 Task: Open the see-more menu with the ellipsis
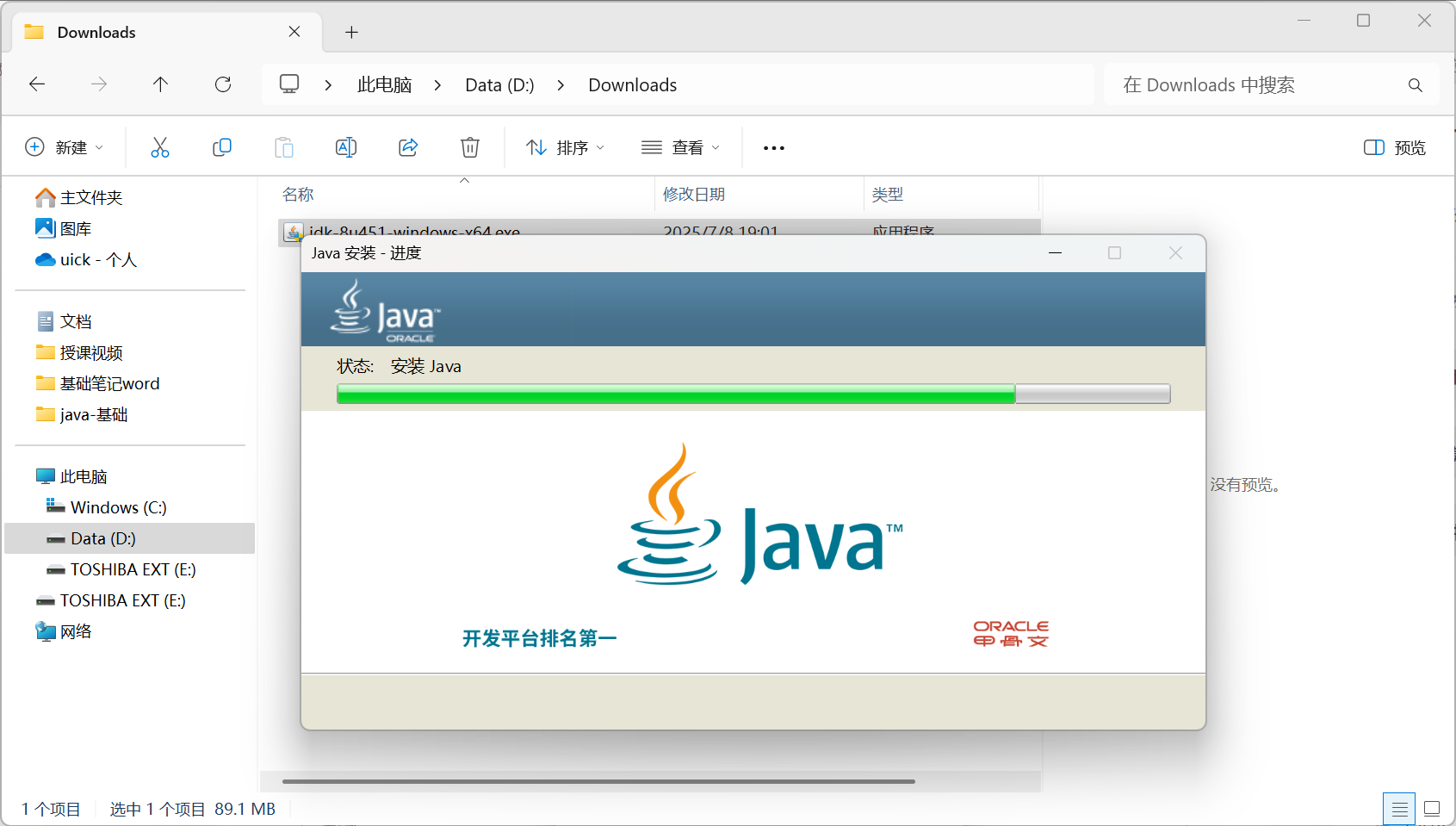(x=772, y=146)
